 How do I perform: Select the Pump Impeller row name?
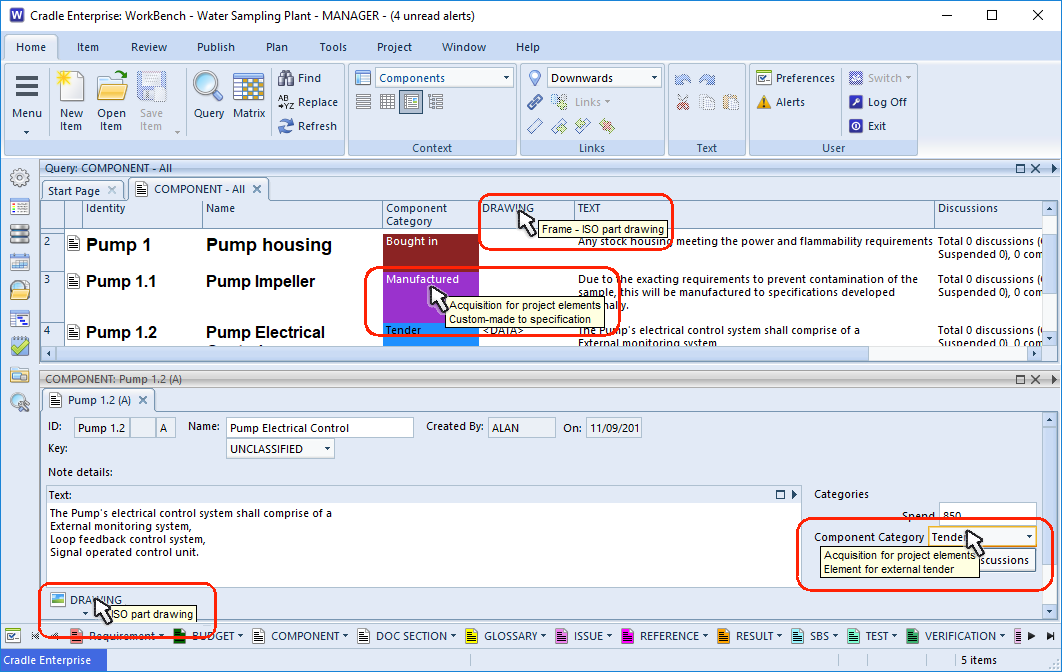click(260, 281)
